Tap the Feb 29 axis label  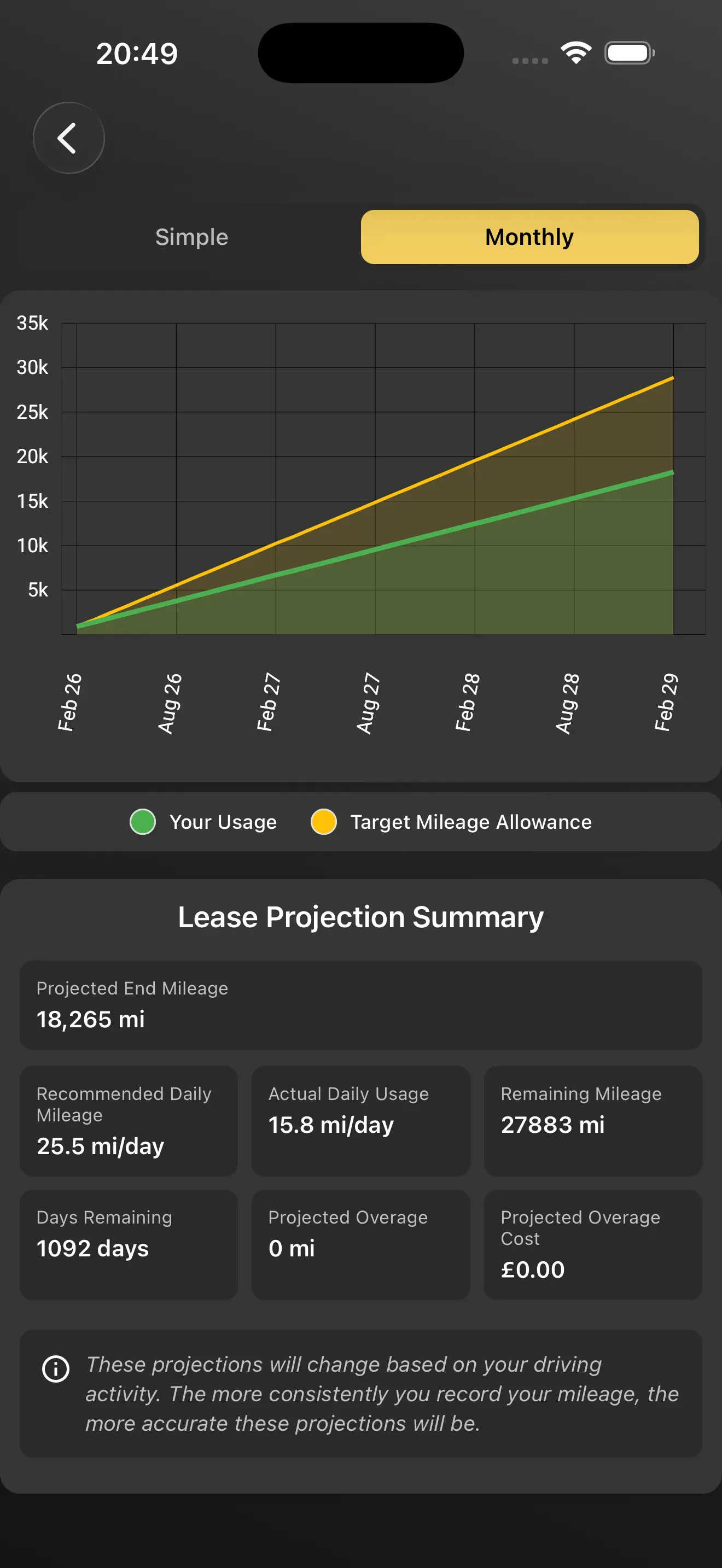click(666, 702)
